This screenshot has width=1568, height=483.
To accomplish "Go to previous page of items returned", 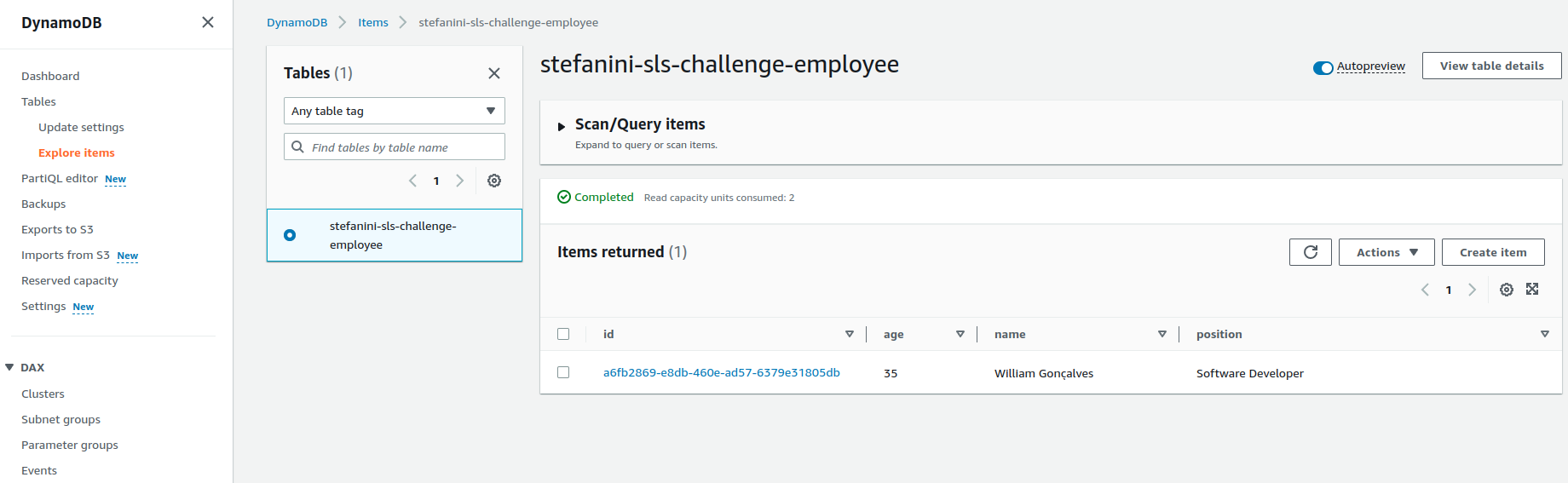I will click(x=1425, y=290).
